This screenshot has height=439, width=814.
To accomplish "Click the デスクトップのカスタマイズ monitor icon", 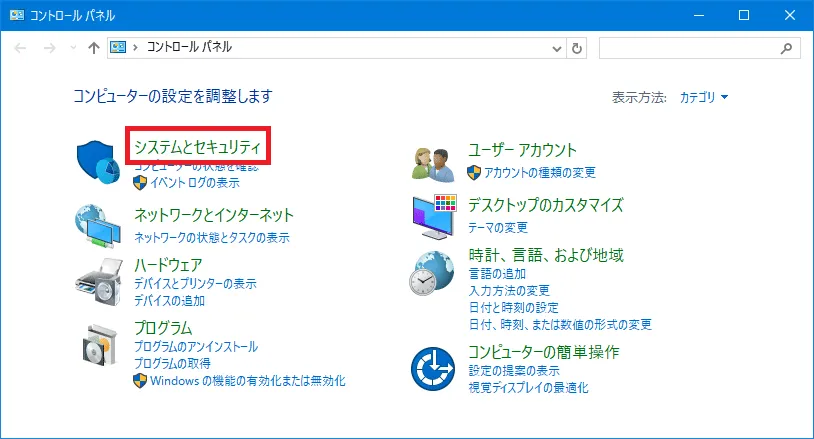I will tap(434, 217).
